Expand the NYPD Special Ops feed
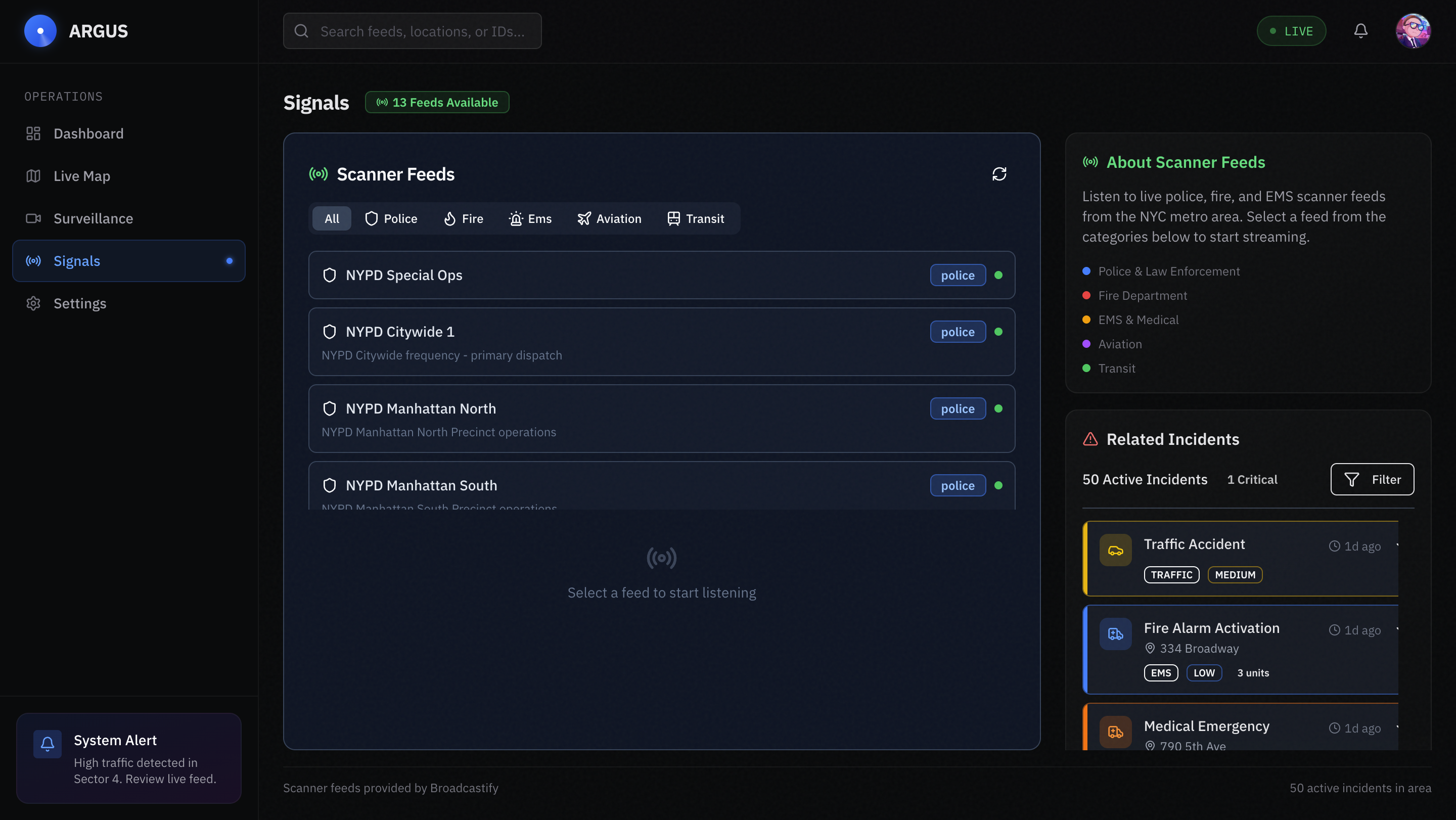Viewport: 1456px width, 820px height. (661, 275)
